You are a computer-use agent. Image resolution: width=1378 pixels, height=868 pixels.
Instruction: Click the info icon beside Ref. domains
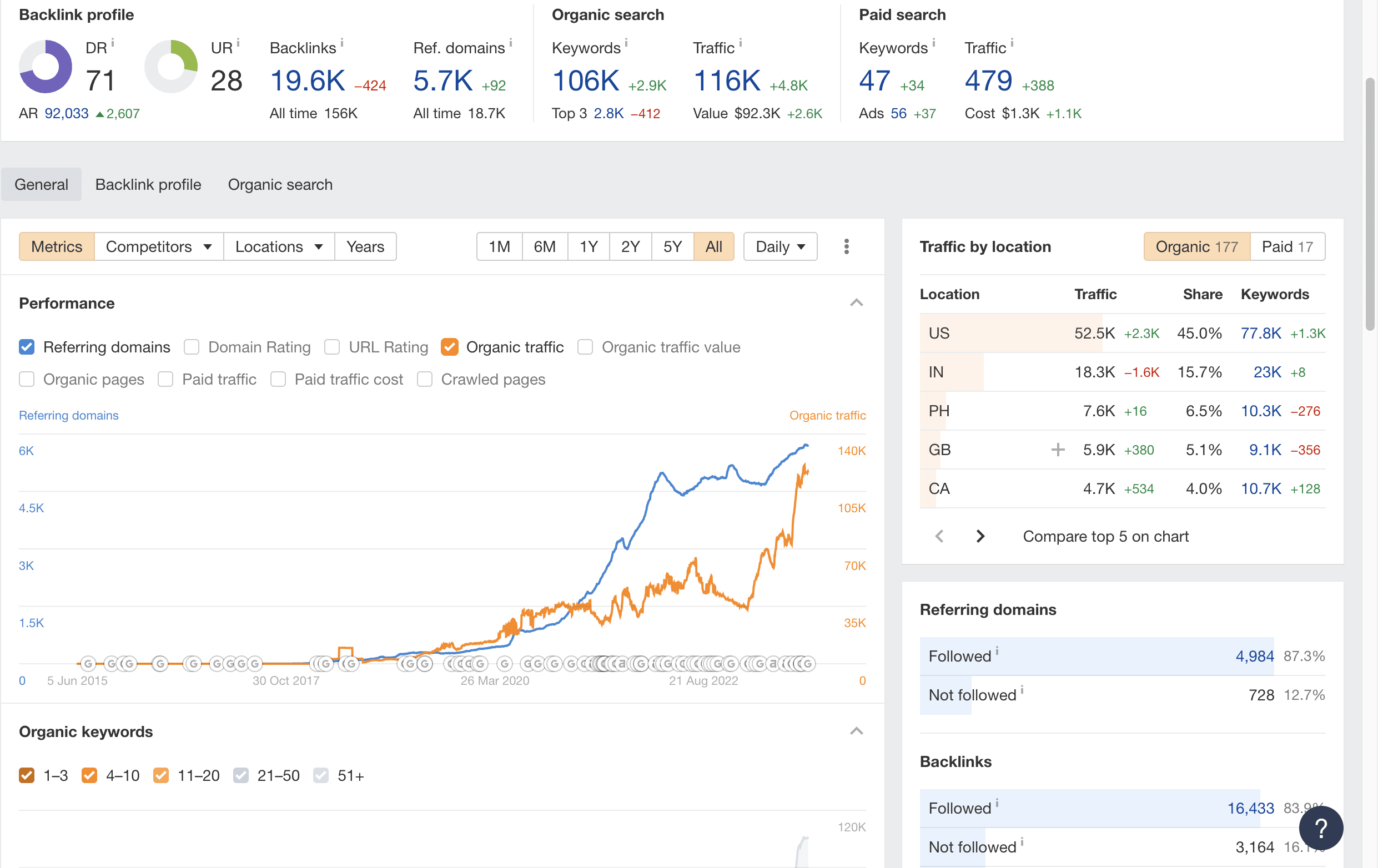click(510, 42)
